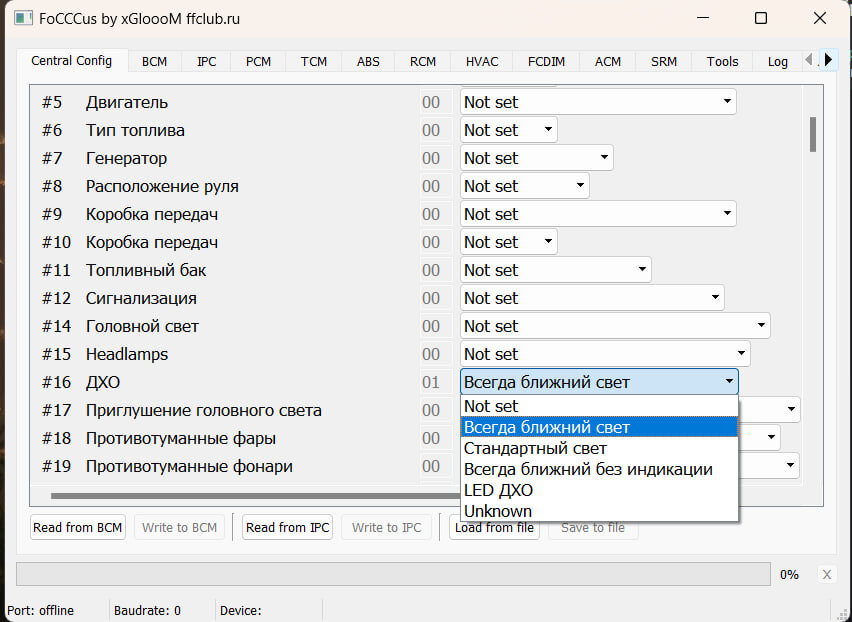Expand the #12 Сигнализация dropdown
The height and width of the screenshot is (622, 852).
tap(592, 298)
